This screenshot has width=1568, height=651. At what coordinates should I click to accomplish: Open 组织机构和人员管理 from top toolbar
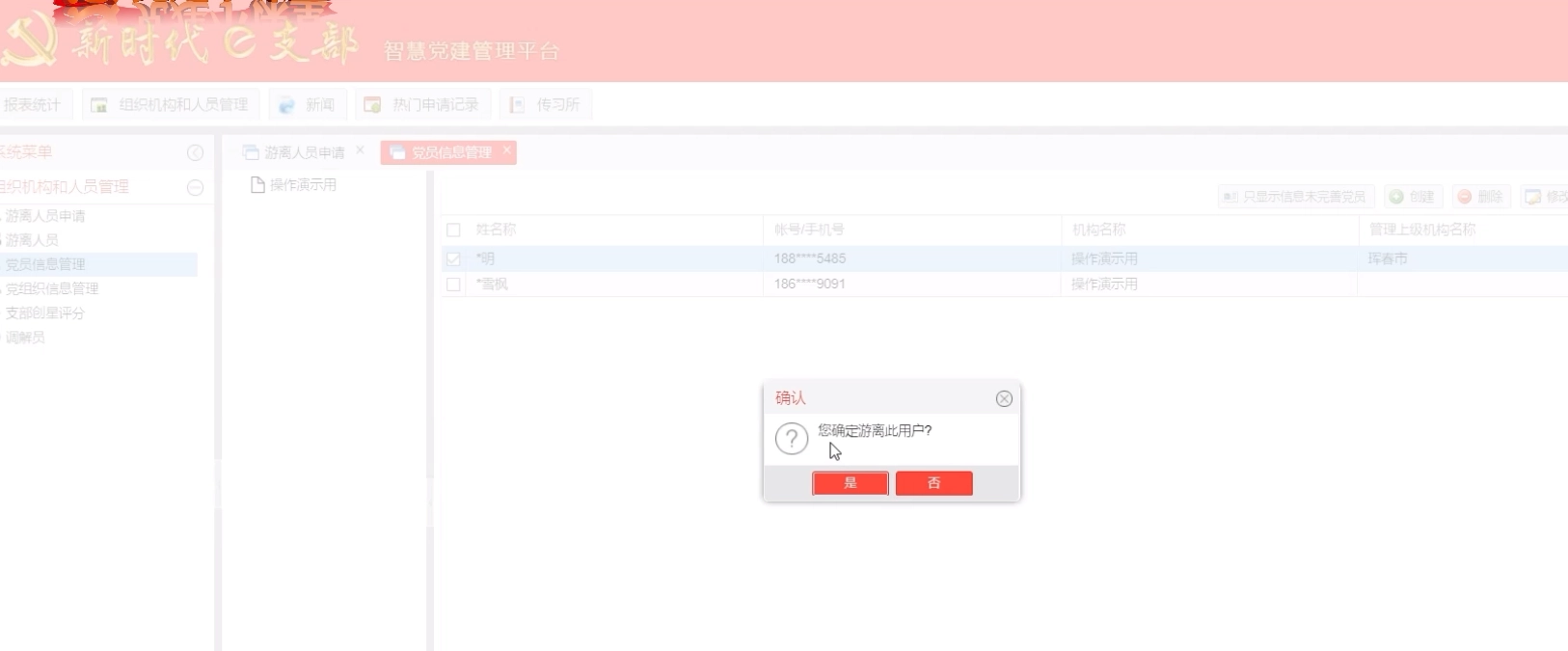pos(172,105)
